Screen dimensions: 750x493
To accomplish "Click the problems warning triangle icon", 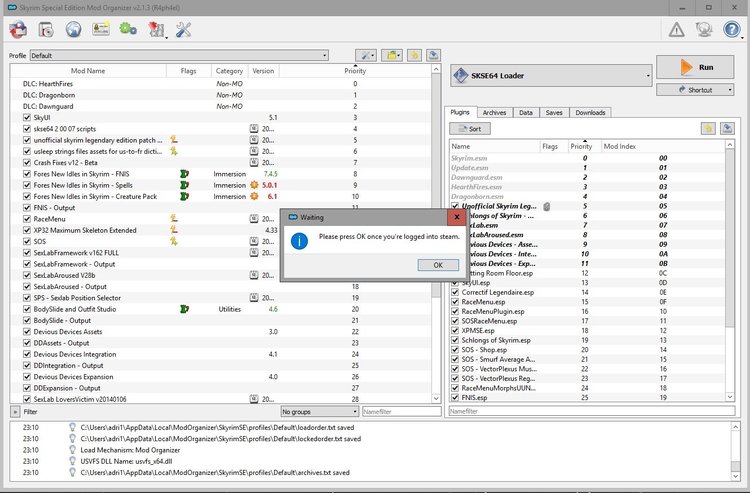I will coord(676,30).
